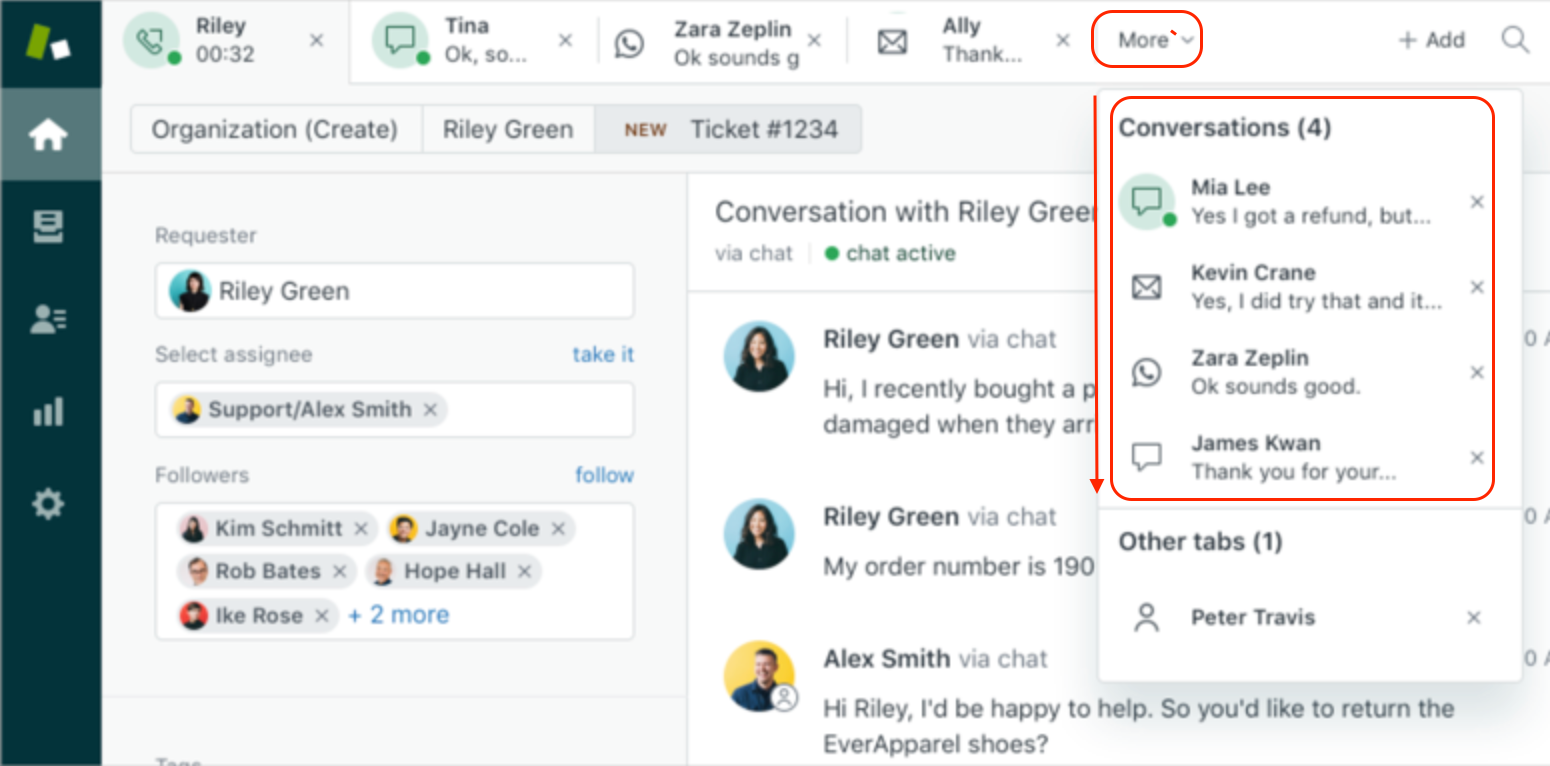Open the Home icon in sidebar
This screenshot has height=766, width=1550.
point(49,134)
